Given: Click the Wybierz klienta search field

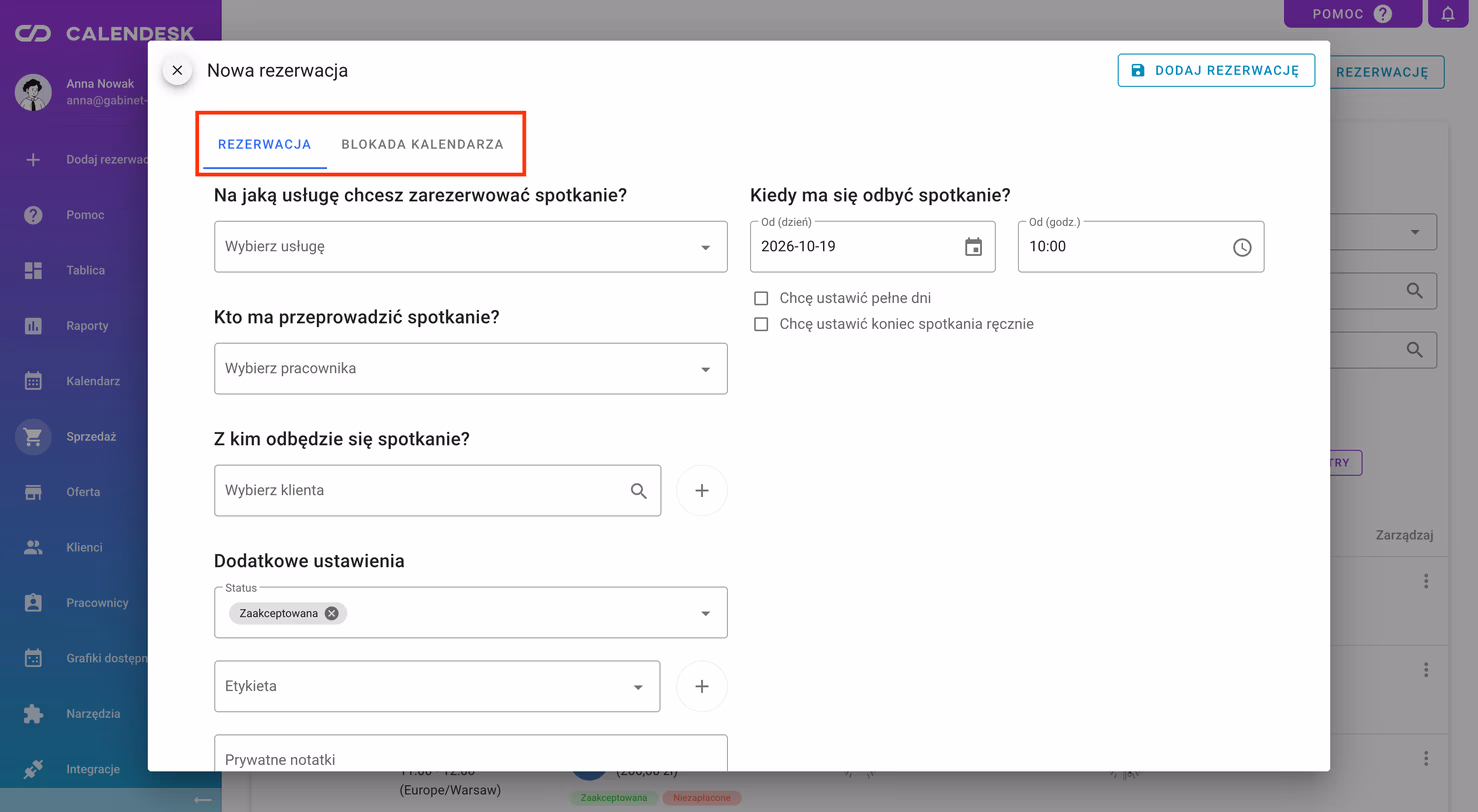Looking at the screenshot, I should point(438,490).
